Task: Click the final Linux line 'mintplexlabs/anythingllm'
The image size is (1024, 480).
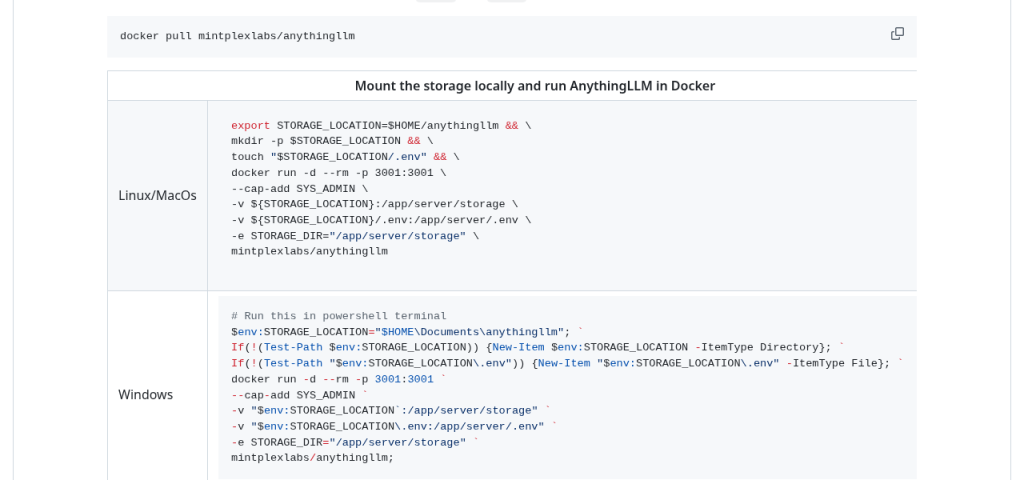Action: pos(310,251)
